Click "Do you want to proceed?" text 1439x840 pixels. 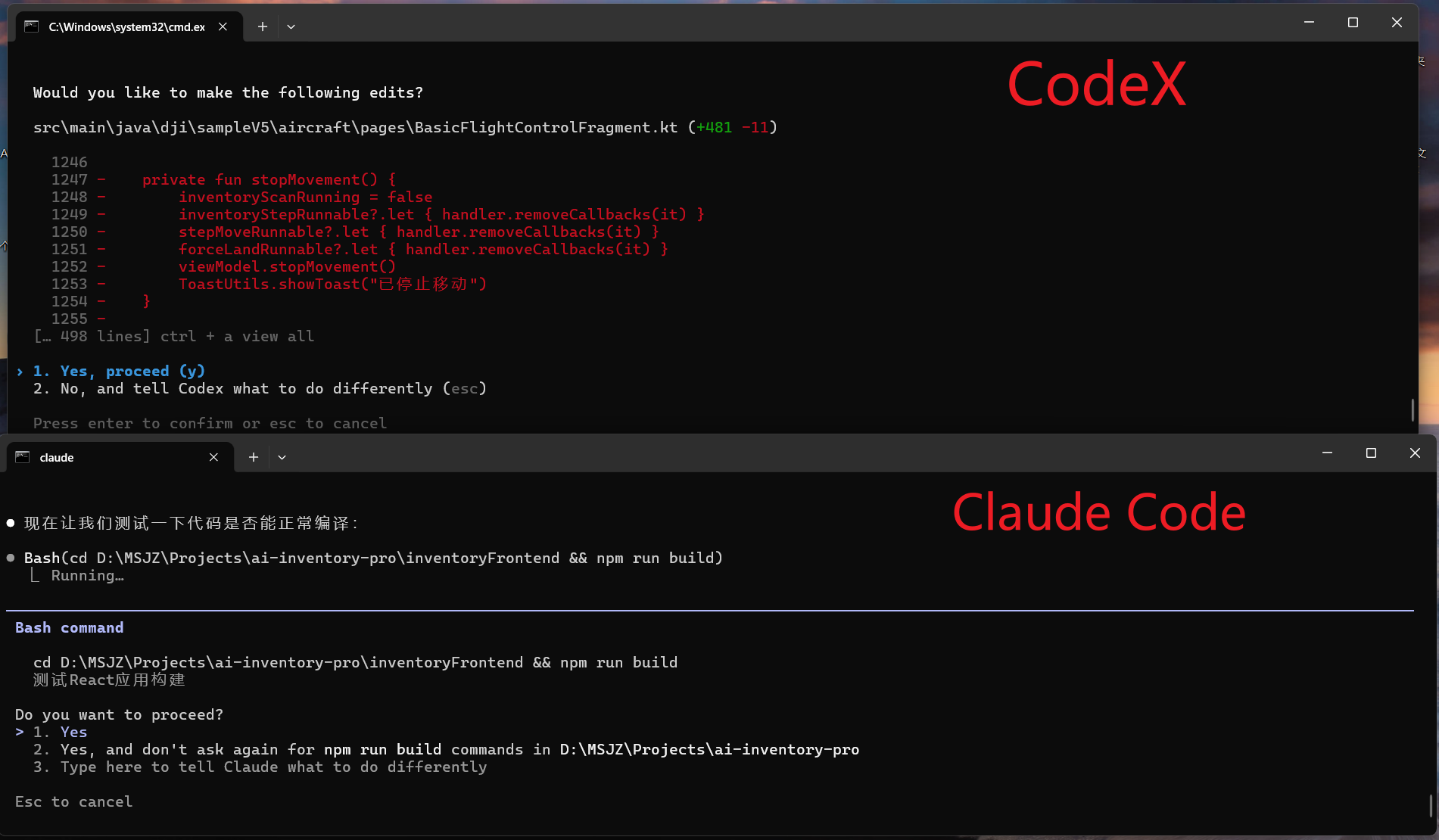[x=119, y=714]
